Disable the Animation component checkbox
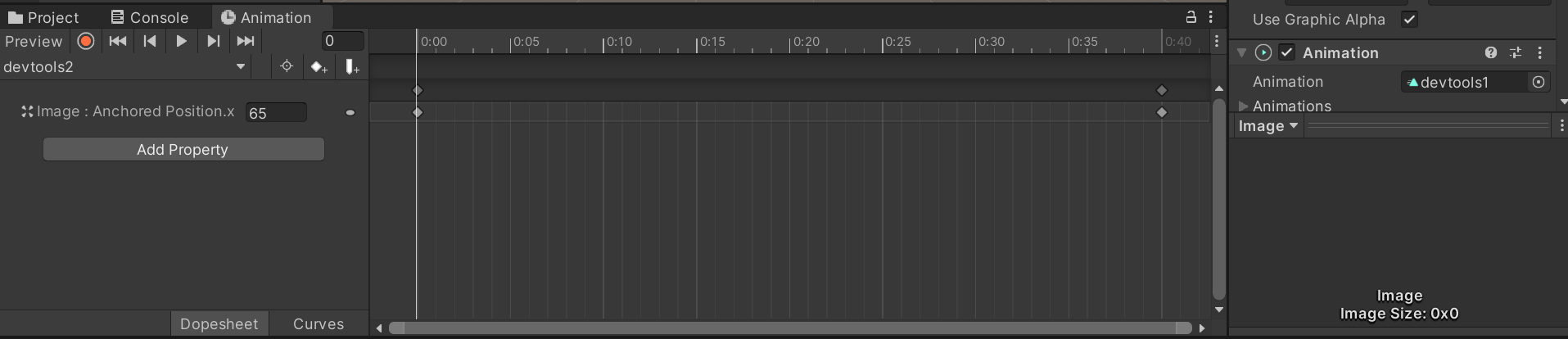Viewport: 1568px width, 339px height. point(1287,52)
